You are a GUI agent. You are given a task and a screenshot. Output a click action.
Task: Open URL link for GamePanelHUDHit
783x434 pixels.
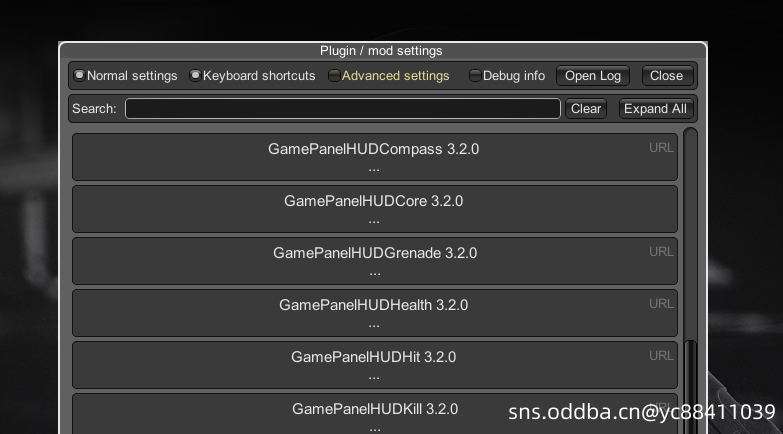pyautogui.click(x=661, y=356)
